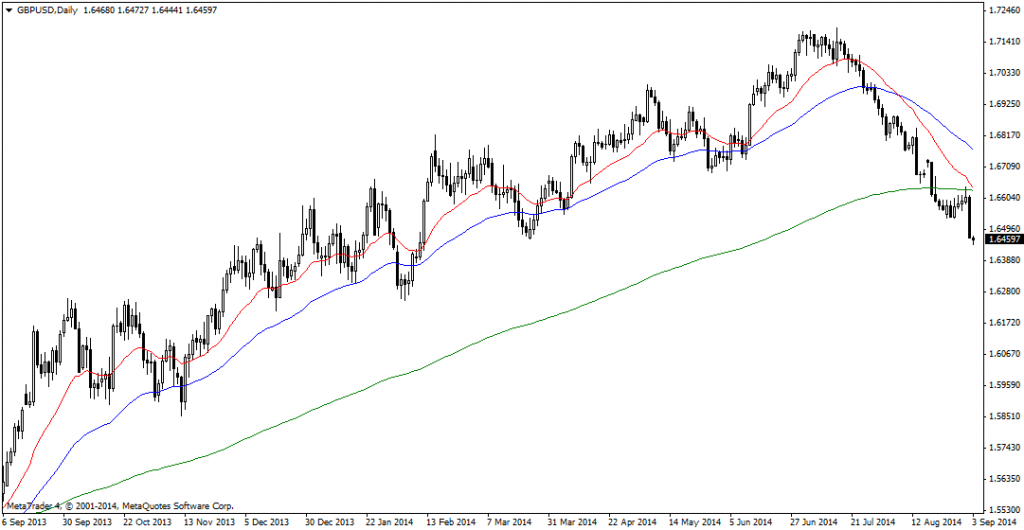1024x530 pixels.
Task: Click the 12 Aug 2014 date label
Action: tap(935, 522)
